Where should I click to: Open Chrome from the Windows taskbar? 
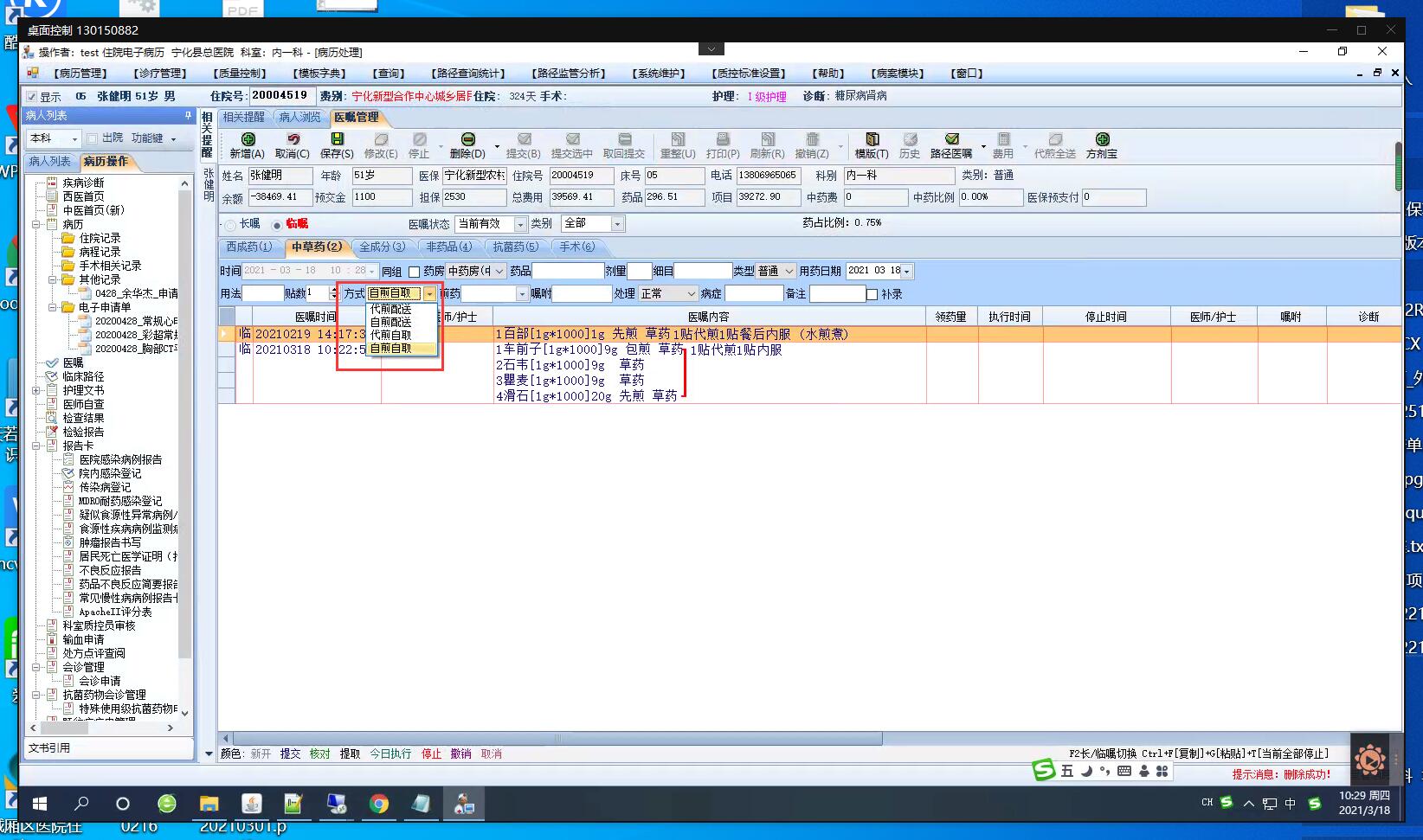[x=378, y=804]
